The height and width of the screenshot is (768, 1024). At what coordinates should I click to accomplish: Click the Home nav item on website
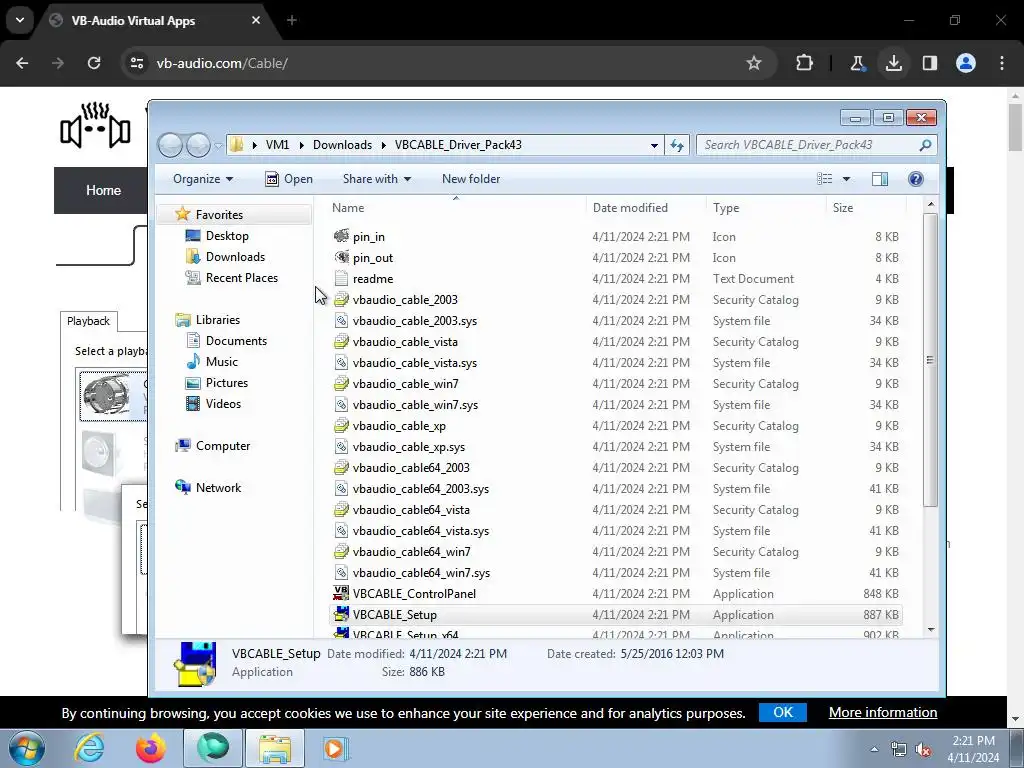103,190
